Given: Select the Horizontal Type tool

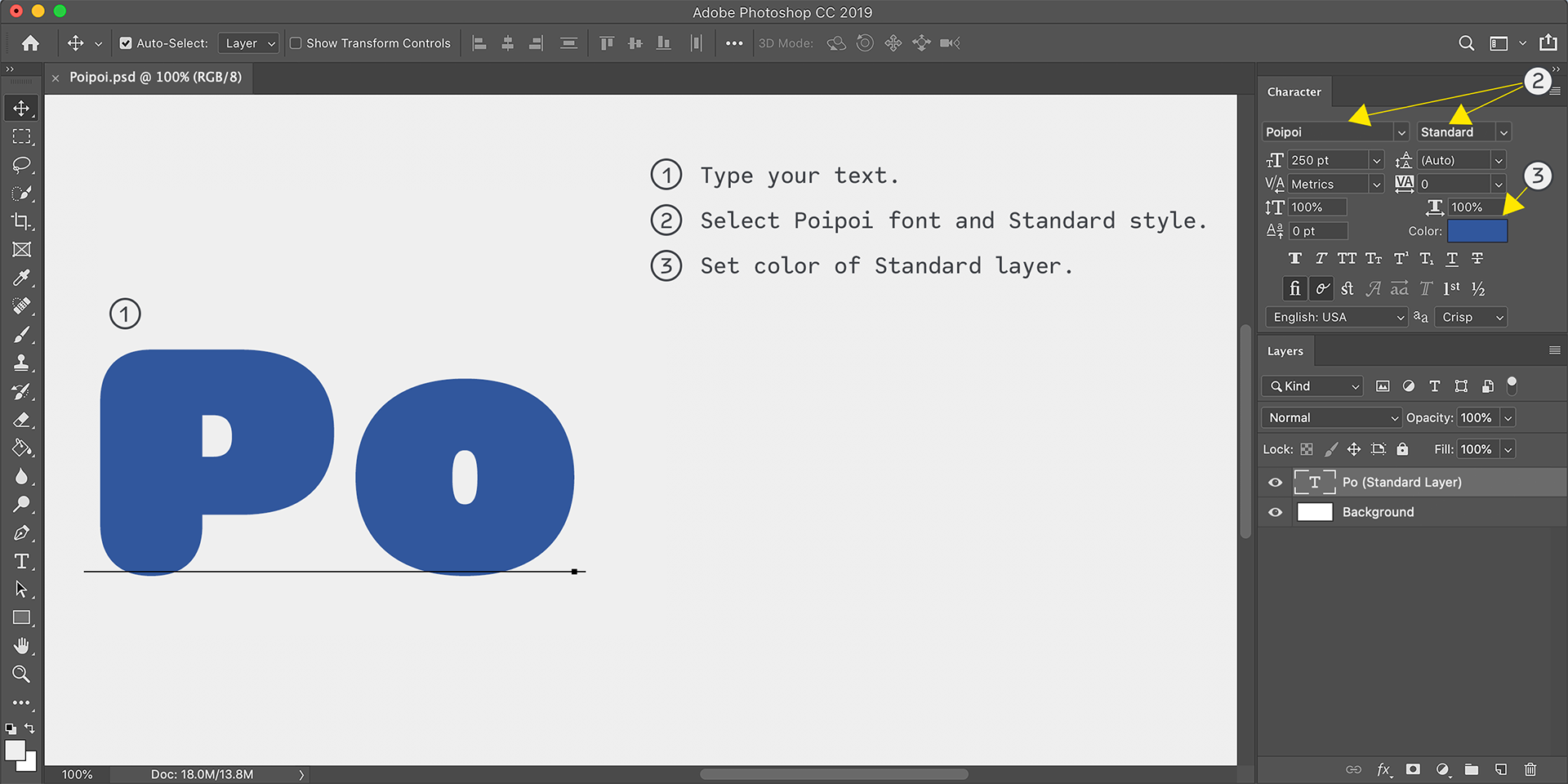Looking at the screenshot, I should [21, 561].
